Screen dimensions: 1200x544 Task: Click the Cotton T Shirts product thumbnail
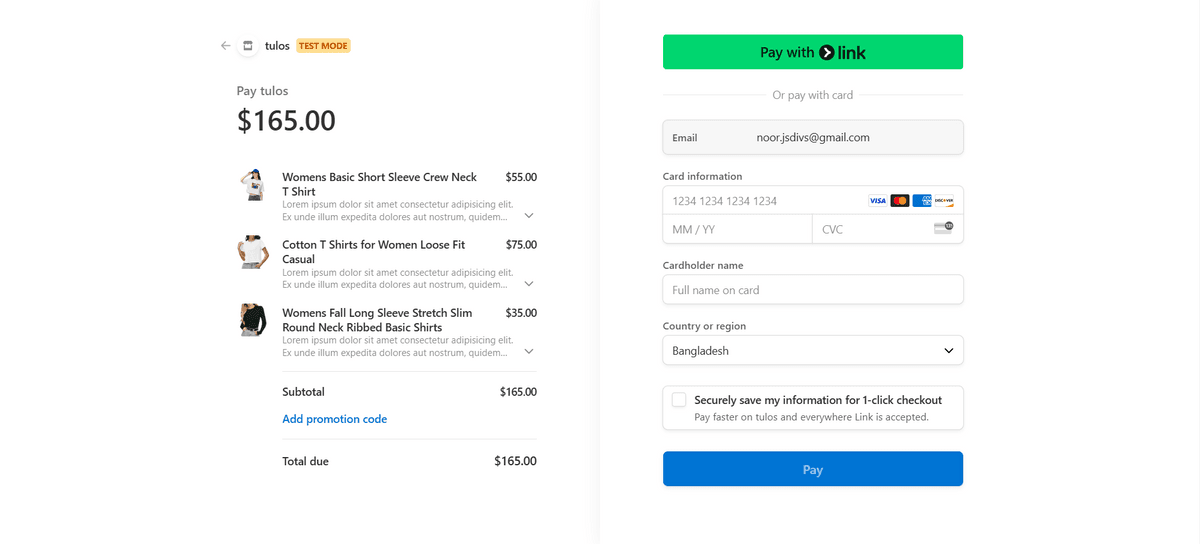[x=253, y=252]
